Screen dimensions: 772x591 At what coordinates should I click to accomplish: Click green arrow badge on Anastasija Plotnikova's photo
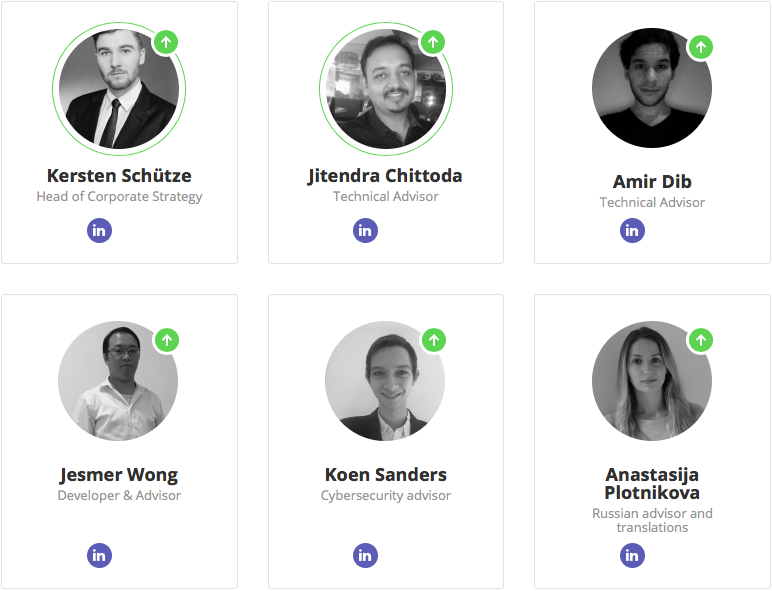[701, 340]
